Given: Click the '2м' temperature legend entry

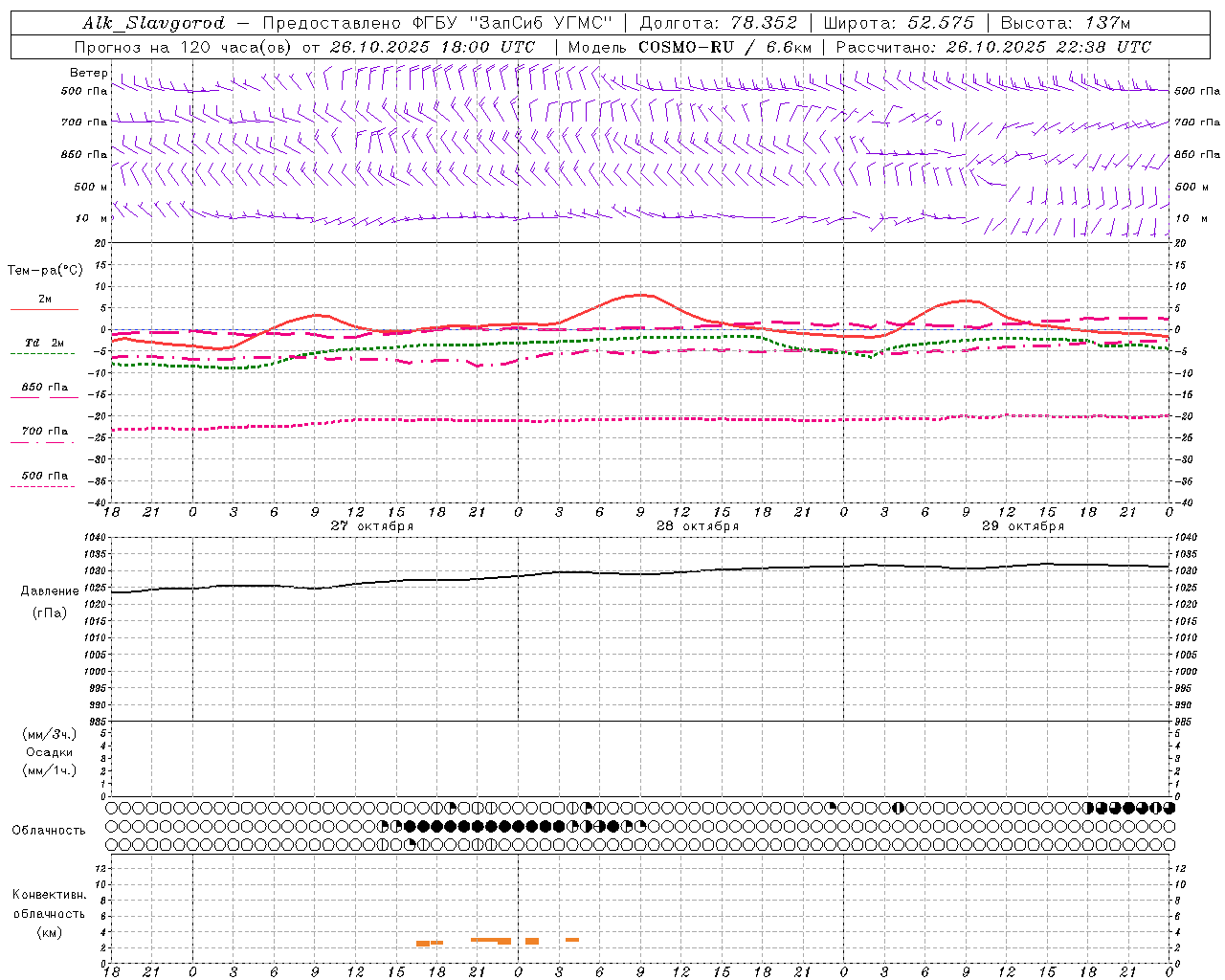Looking at the screenshot, I should pos(45,300).
